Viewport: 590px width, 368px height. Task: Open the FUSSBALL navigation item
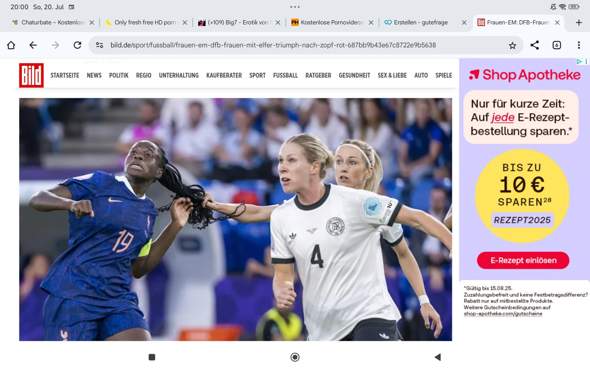click(x=285, y=75)
